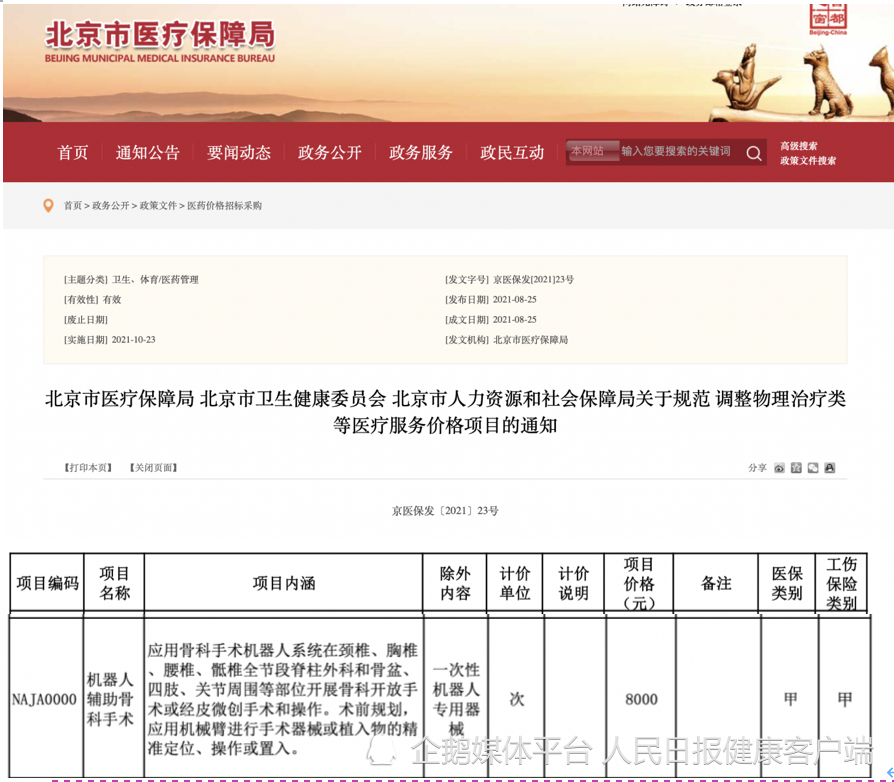The width and height of the screenshot is (894, 782).
Task: Open the 本网站 search scope dropdown
Action: click(593, 151)
